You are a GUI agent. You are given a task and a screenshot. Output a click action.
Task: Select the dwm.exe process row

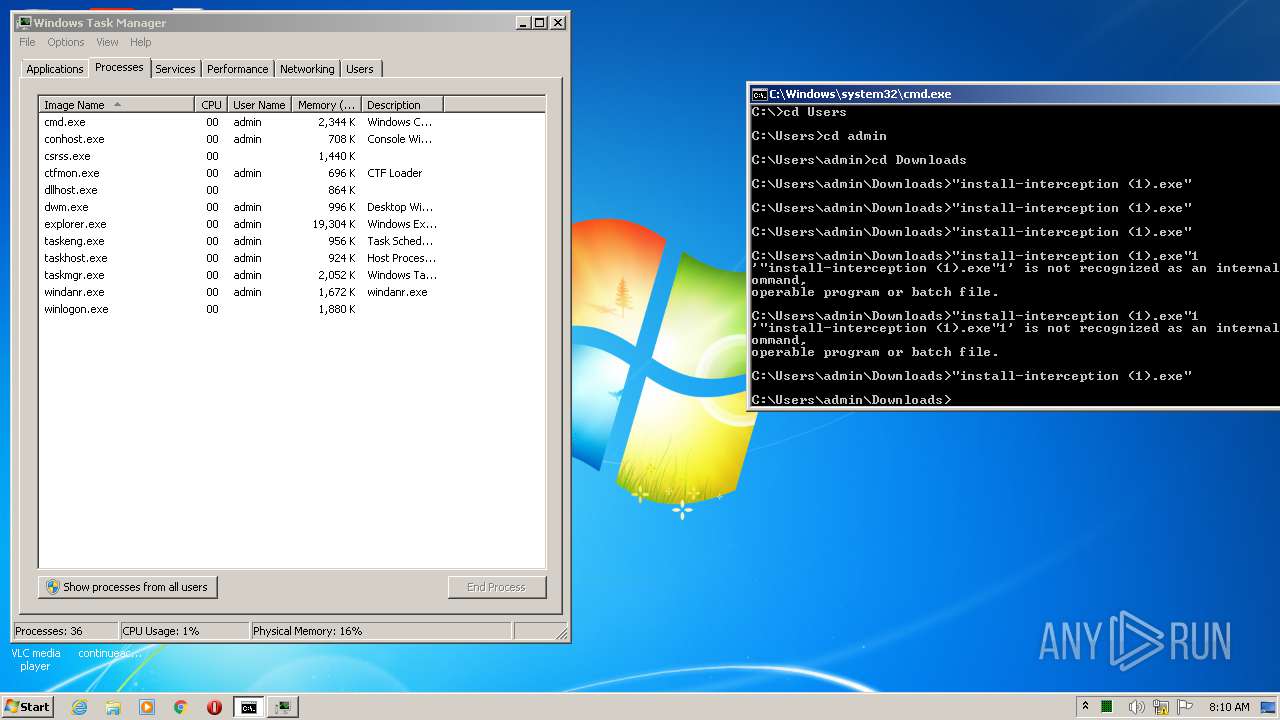[292, 207]
